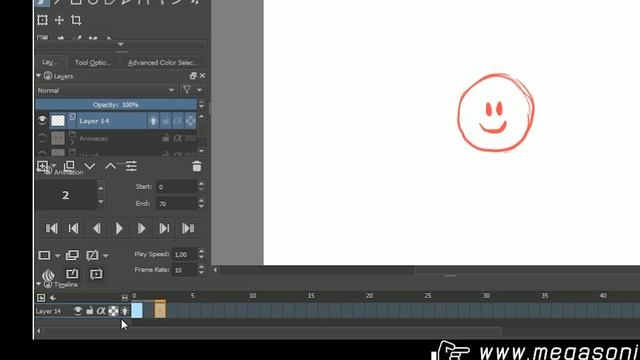Open layer properties sliders icon
This screenshot has height=360, width=640.
tap(131, 166)
